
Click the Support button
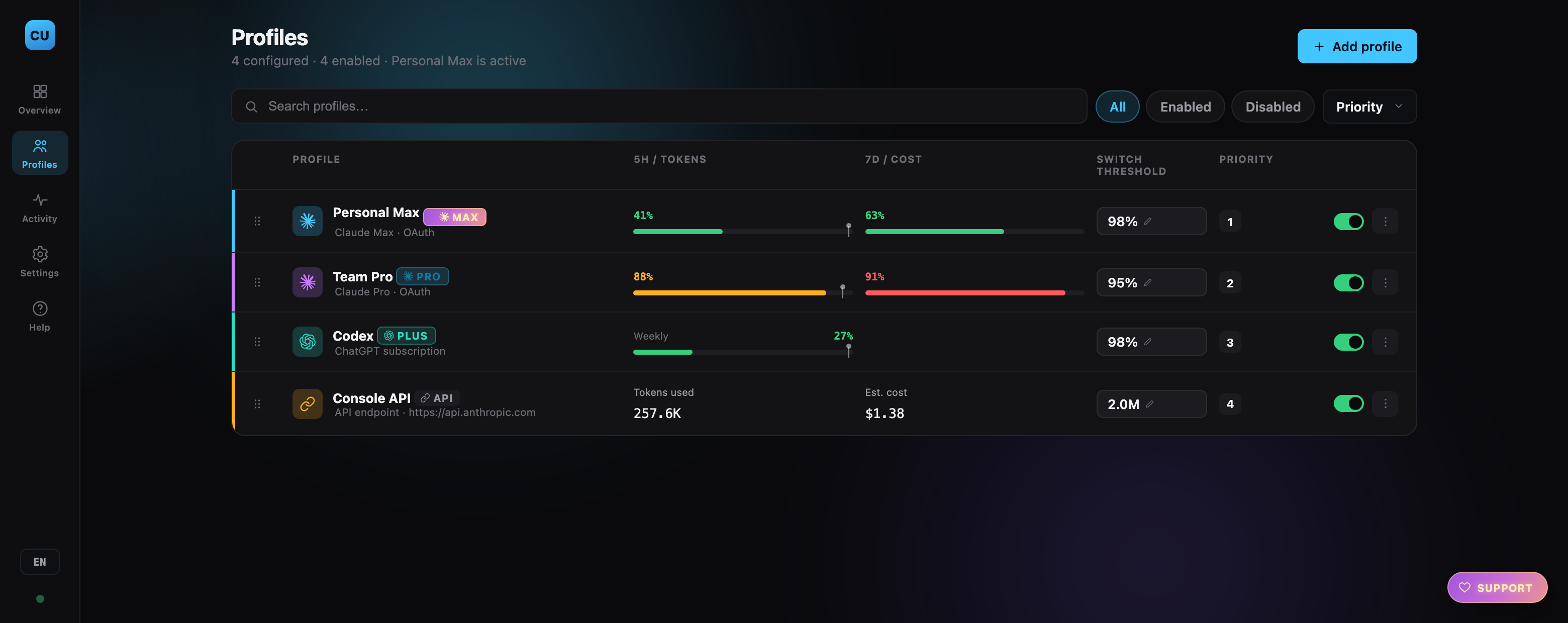click(1497, 587)
